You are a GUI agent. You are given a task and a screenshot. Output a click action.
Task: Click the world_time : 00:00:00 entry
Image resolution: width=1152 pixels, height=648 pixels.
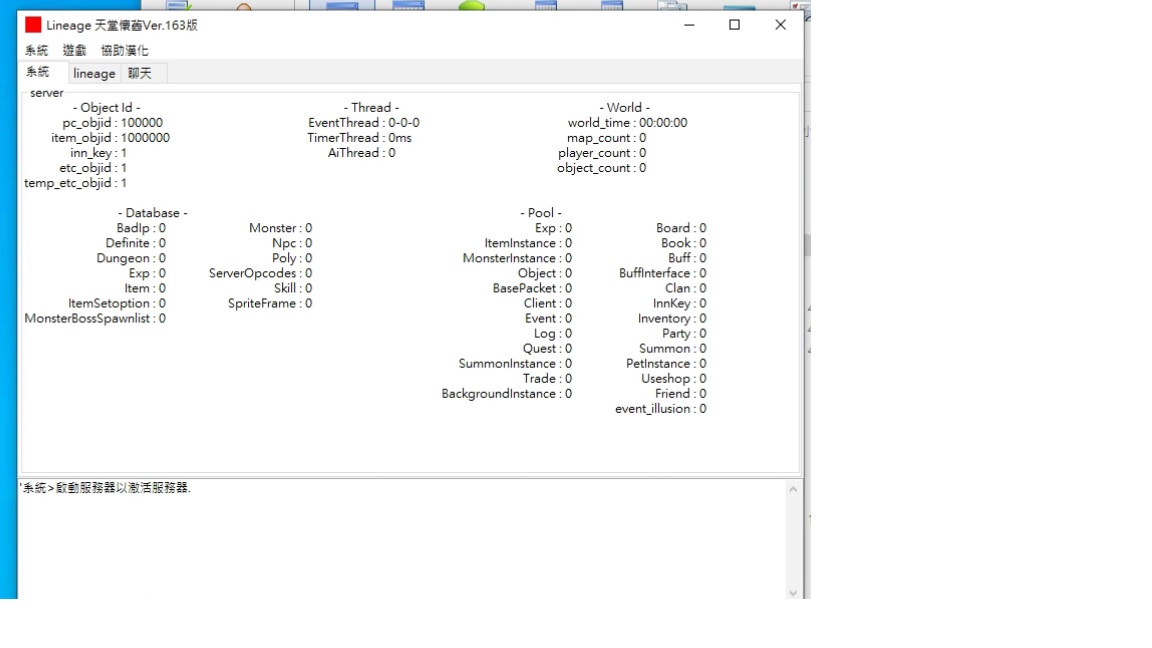(627, 123)
